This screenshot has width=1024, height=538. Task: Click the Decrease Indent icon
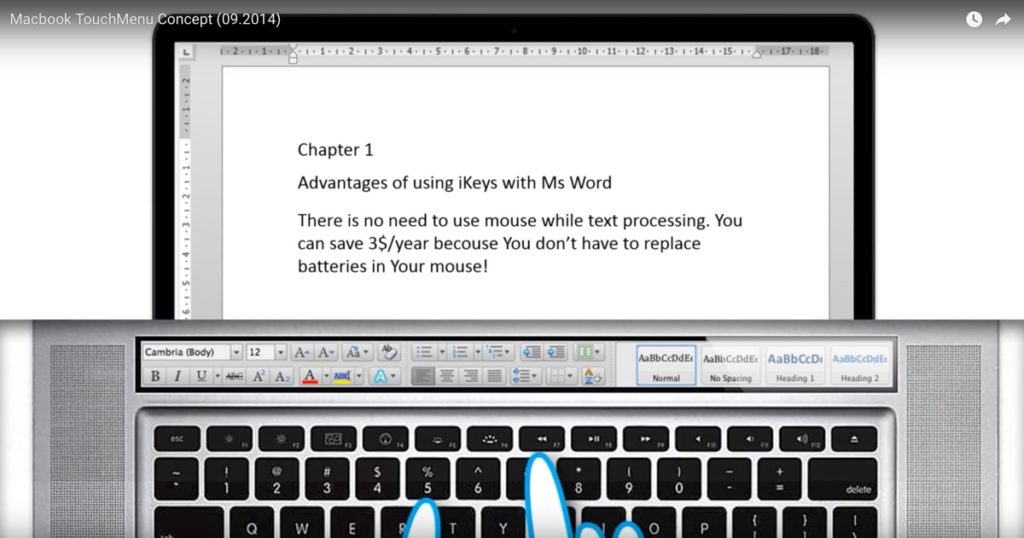tap(531, 353)
